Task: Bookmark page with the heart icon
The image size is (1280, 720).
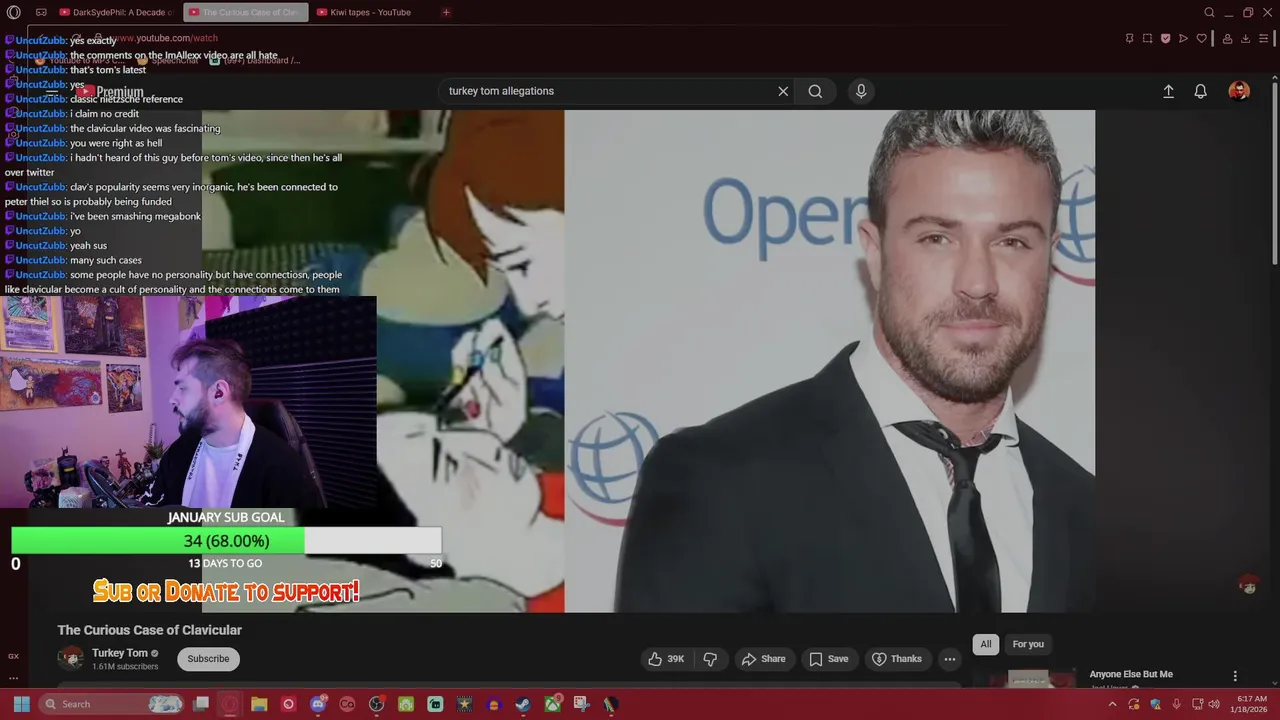Action: (1201, 38)
